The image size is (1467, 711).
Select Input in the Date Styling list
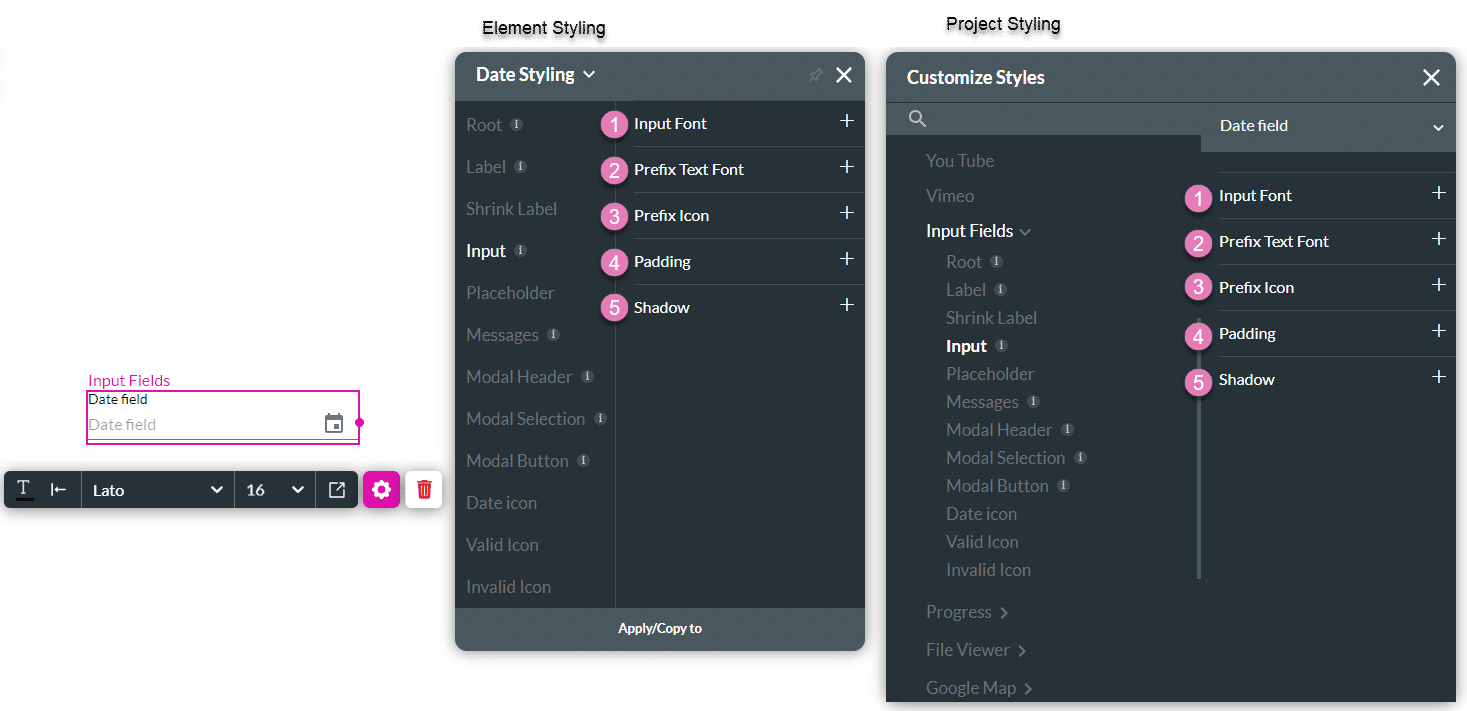pyautogui.click(x=485, y=250)
